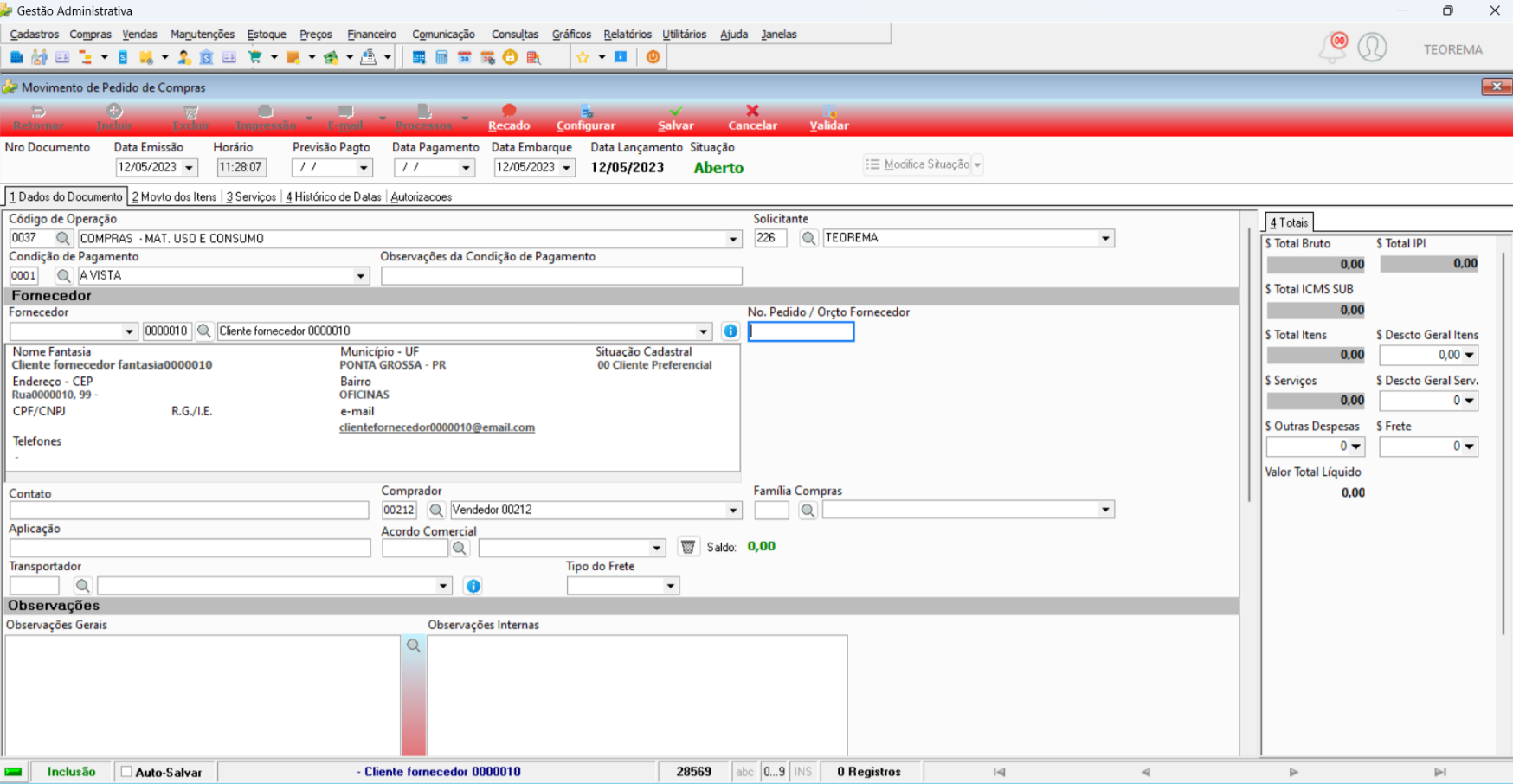Viewport: 1513px width, 784px height.
Task: Click the magnifier above the Observações red bar
Action: coord(414,646)
